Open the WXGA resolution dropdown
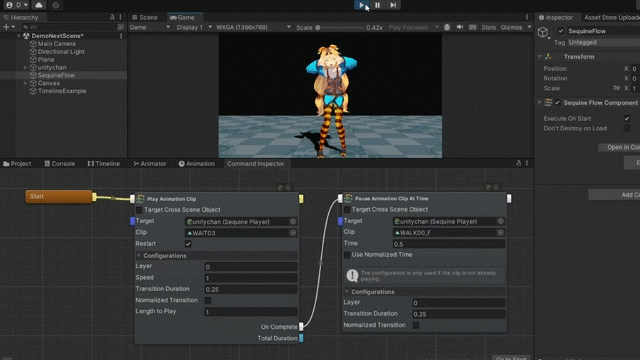The image size is (640, 360). click(x=253, y=27)
